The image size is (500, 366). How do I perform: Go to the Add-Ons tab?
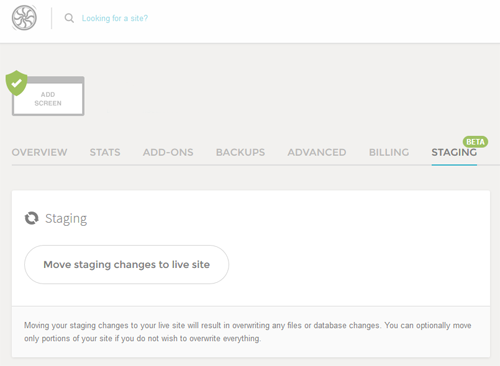168,152
